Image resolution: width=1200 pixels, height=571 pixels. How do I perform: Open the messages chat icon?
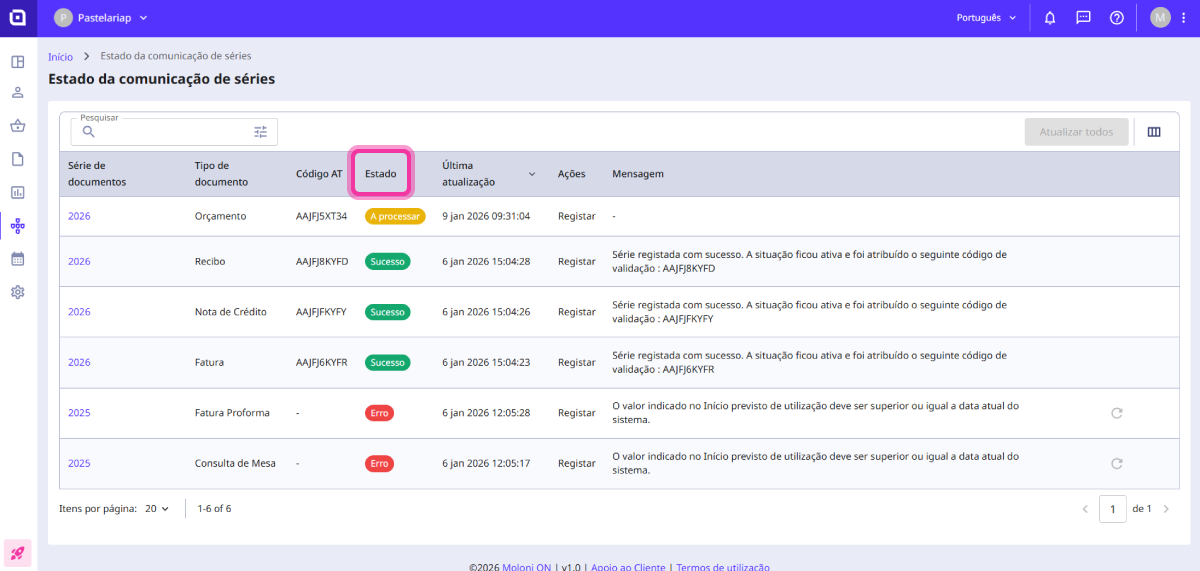pyautogui.click(x=1083, y=18)
